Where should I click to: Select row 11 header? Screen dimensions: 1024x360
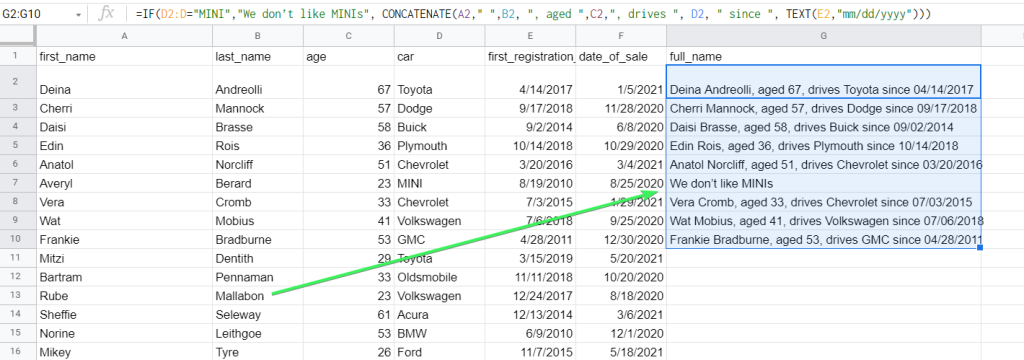coord(18,258)
